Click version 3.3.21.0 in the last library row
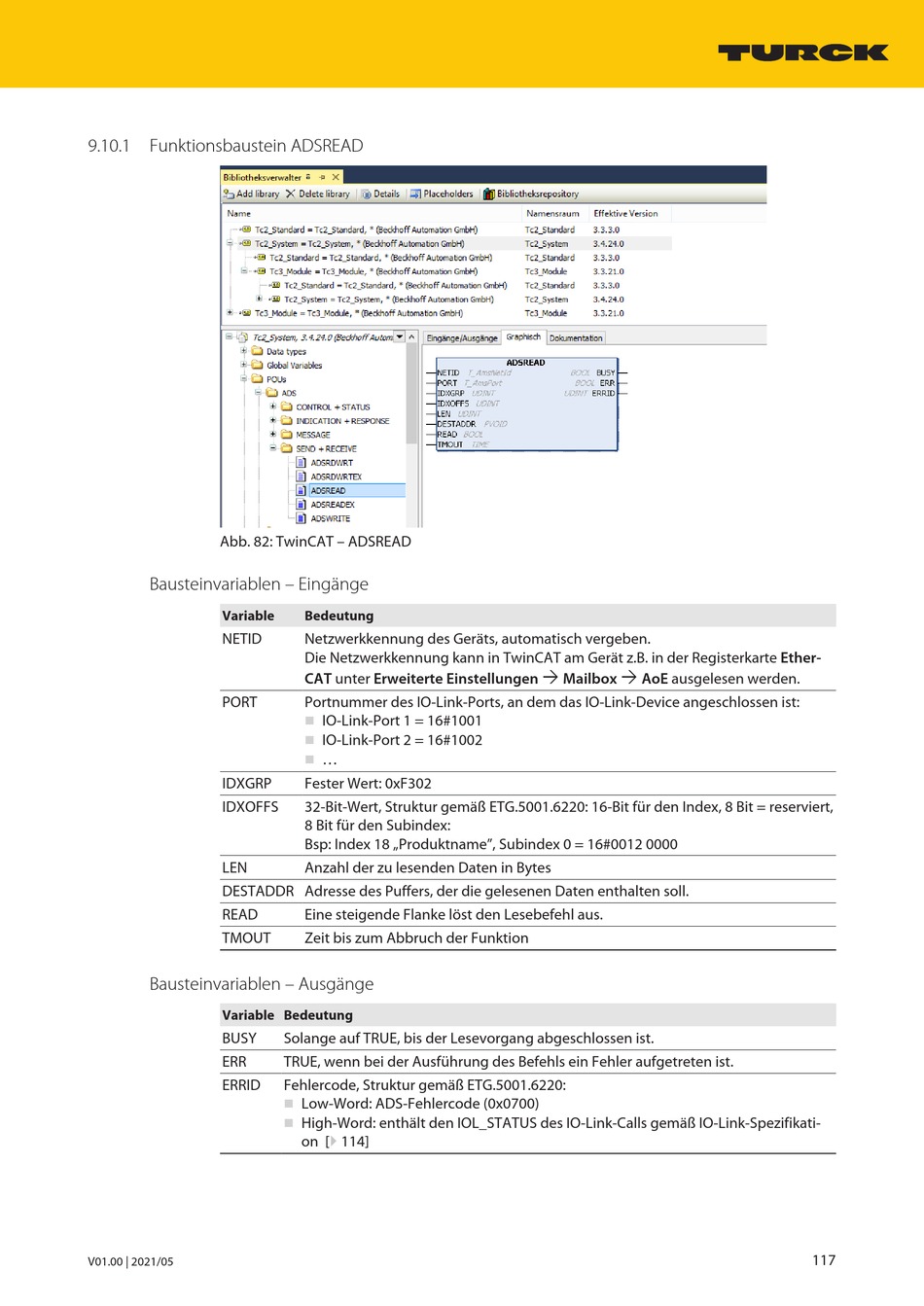This screenshot has height=1306, width=924. [609, 313]
